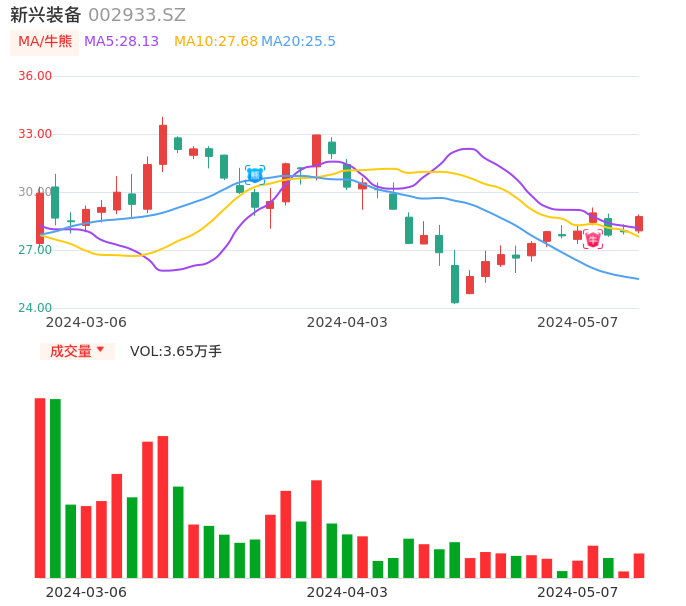This screenshot has height=606, width=686.
Task: Click the last red volume bar at far right
Action: coord(639,566)
